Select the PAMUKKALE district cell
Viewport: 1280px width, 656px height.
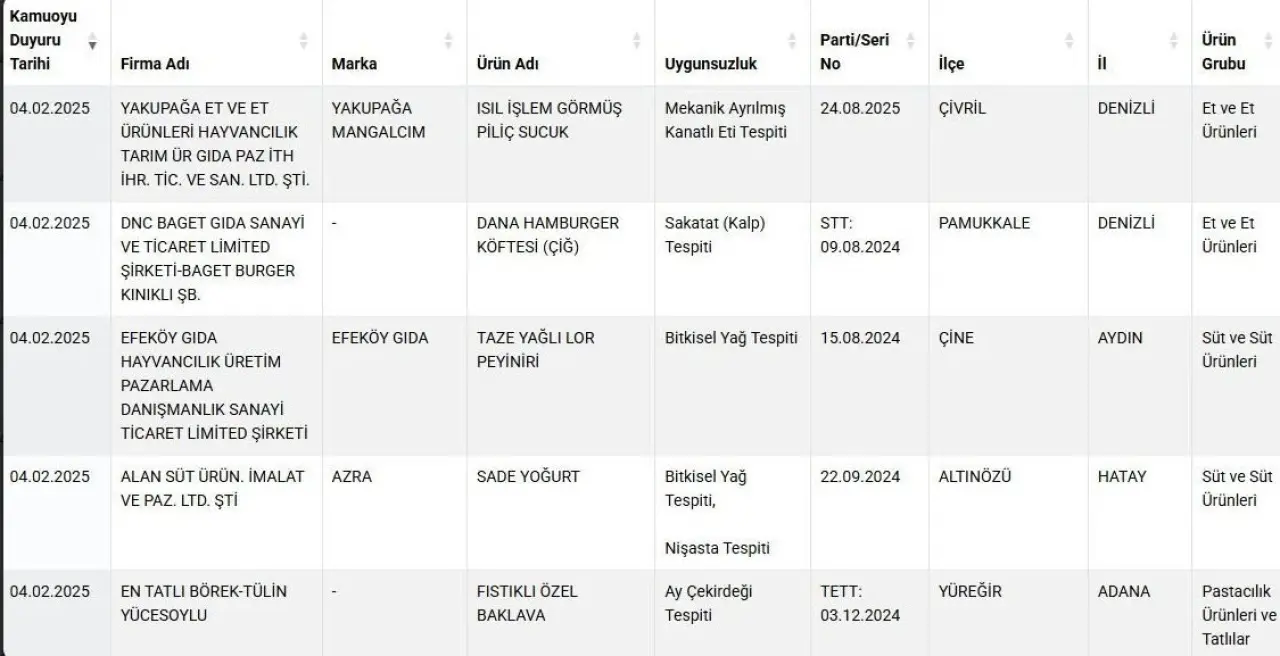coord(1008,259)
